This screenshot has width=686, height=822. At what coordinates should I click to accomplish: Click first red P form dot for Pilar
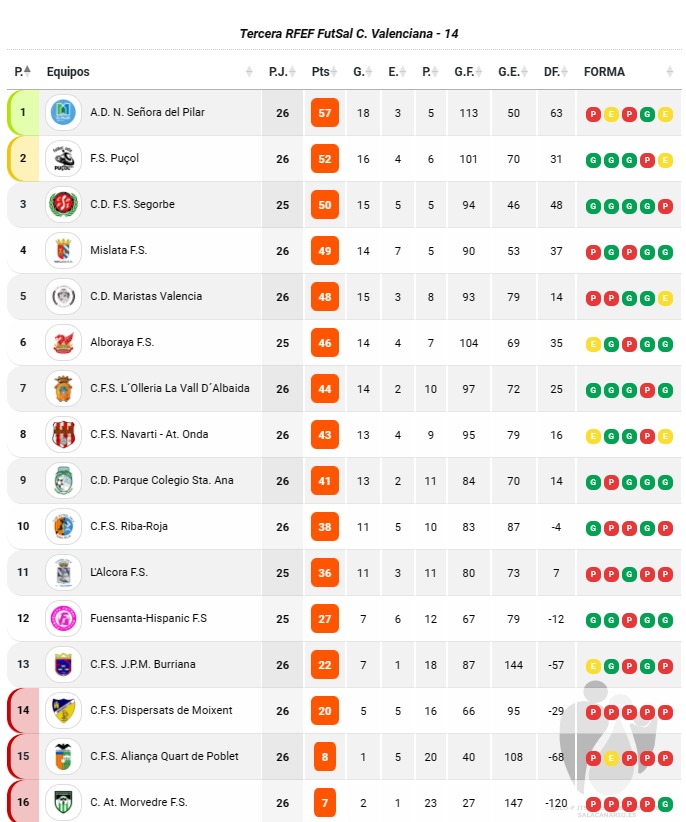(593, 114)
